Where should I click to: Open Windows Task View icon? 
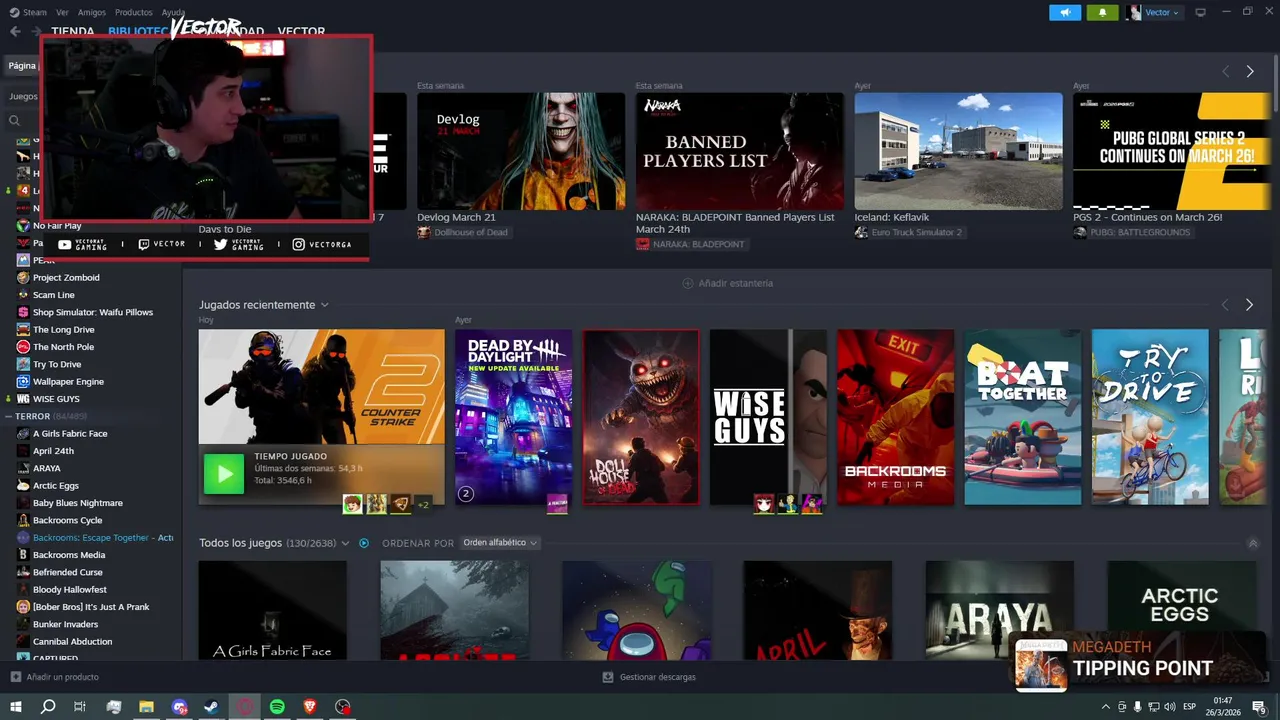coord(80,707)
